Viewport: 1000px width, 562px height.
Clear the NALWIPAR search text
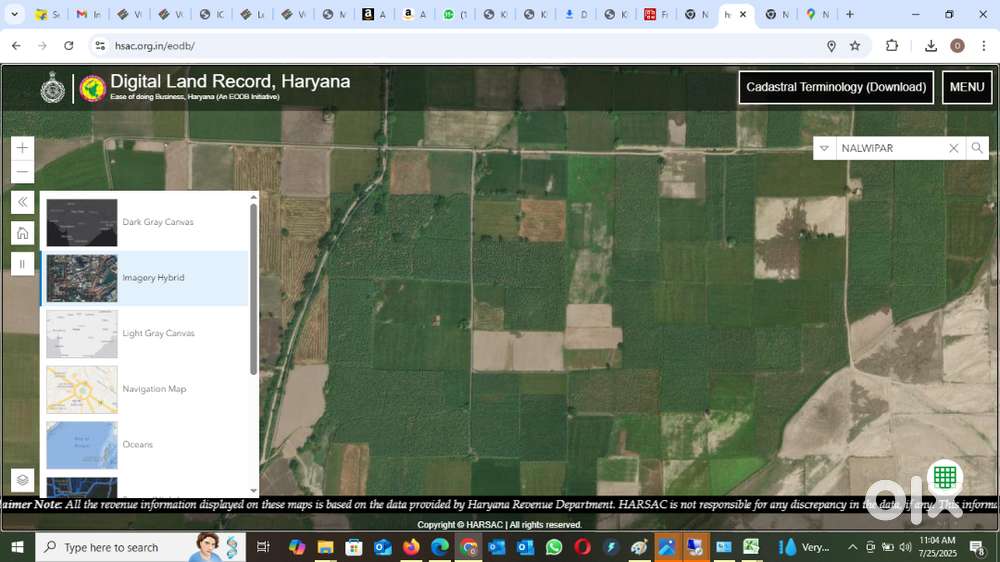click(x=953, y=148)
